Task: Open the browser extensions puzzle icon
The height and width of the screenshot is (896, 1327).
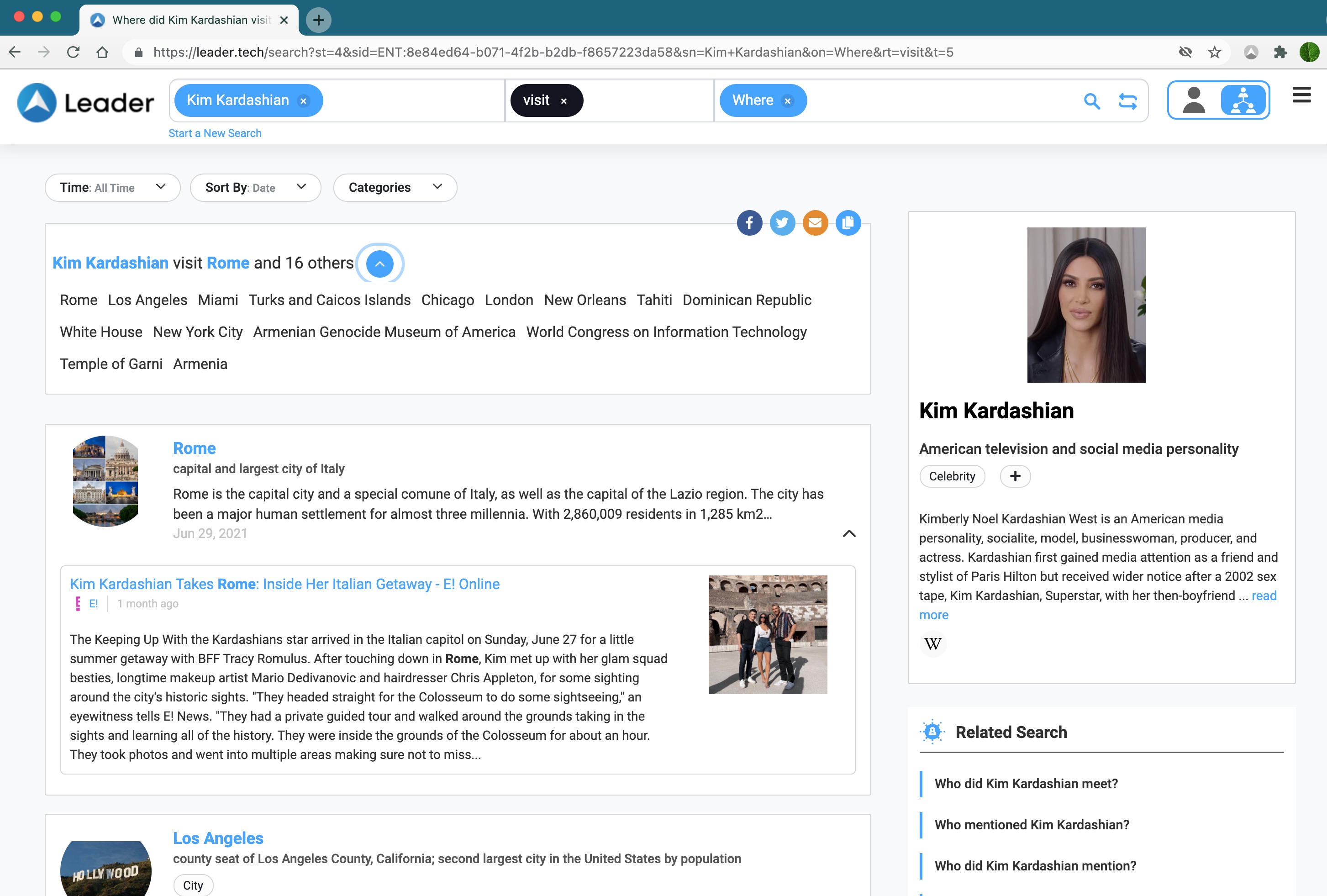Action: click(1280, 53)
